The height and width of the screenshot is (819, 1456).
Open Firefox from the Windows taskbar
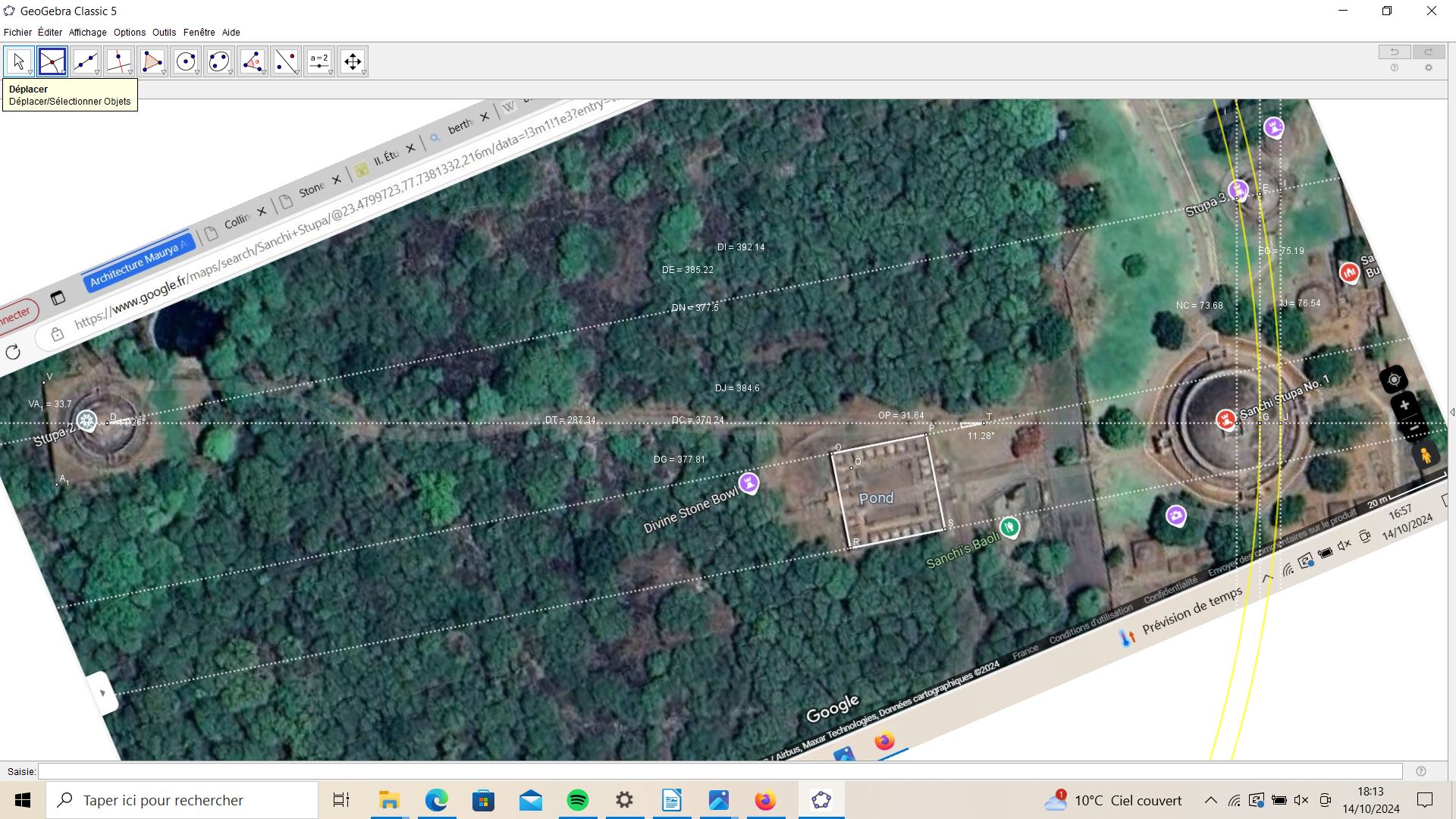click(x=765, y=800)
